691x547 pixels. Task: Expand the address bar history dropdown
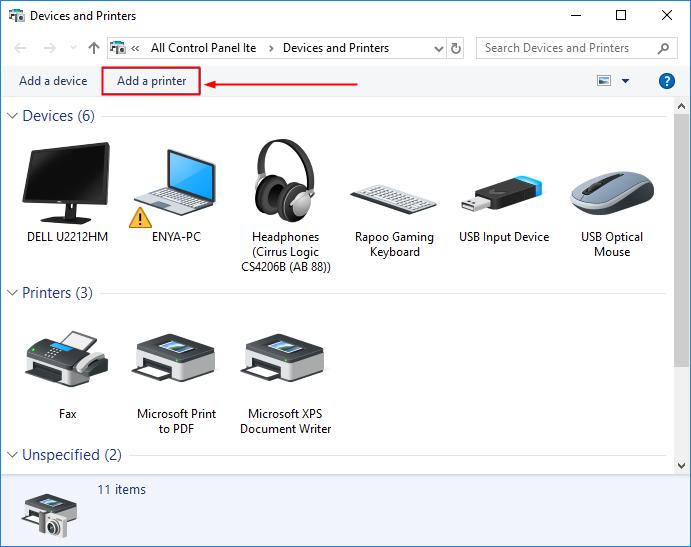438,48
